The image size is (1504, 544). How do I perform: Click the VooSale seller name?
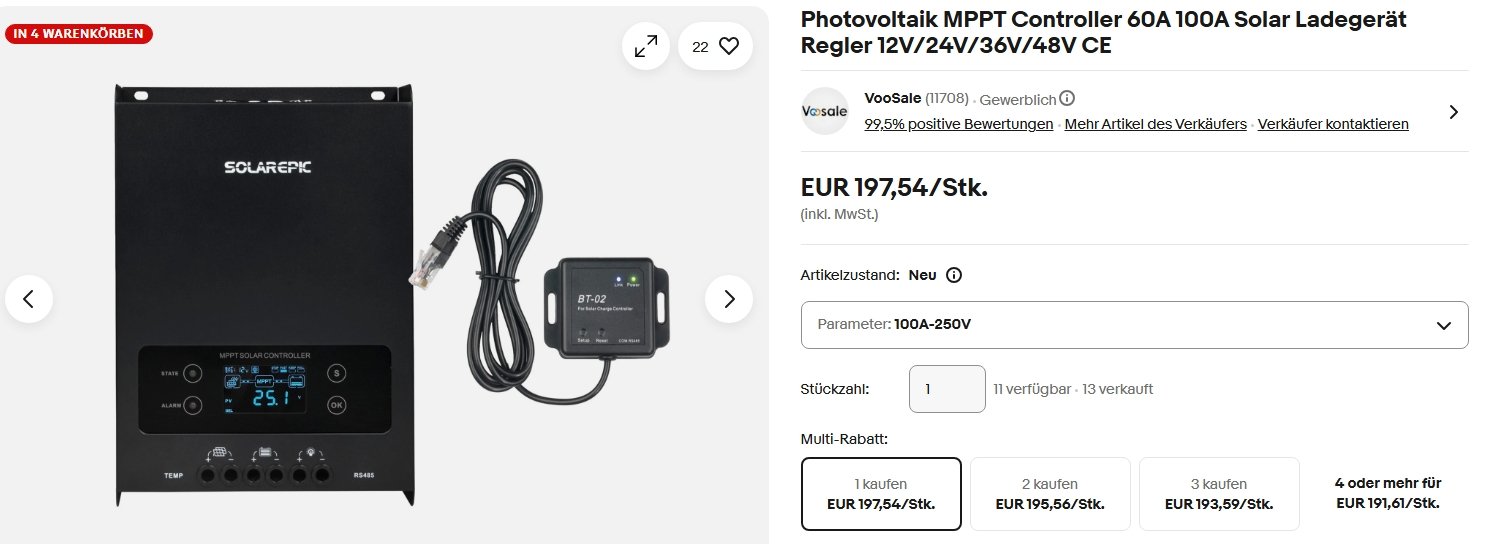[x=892, y=98]
